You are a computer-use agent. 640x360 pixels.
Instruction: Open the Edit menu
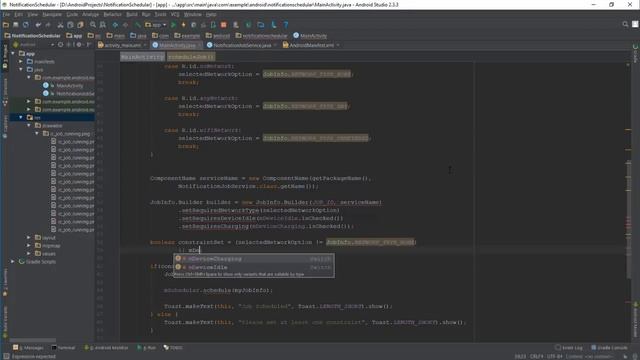[x=18, y=14]
